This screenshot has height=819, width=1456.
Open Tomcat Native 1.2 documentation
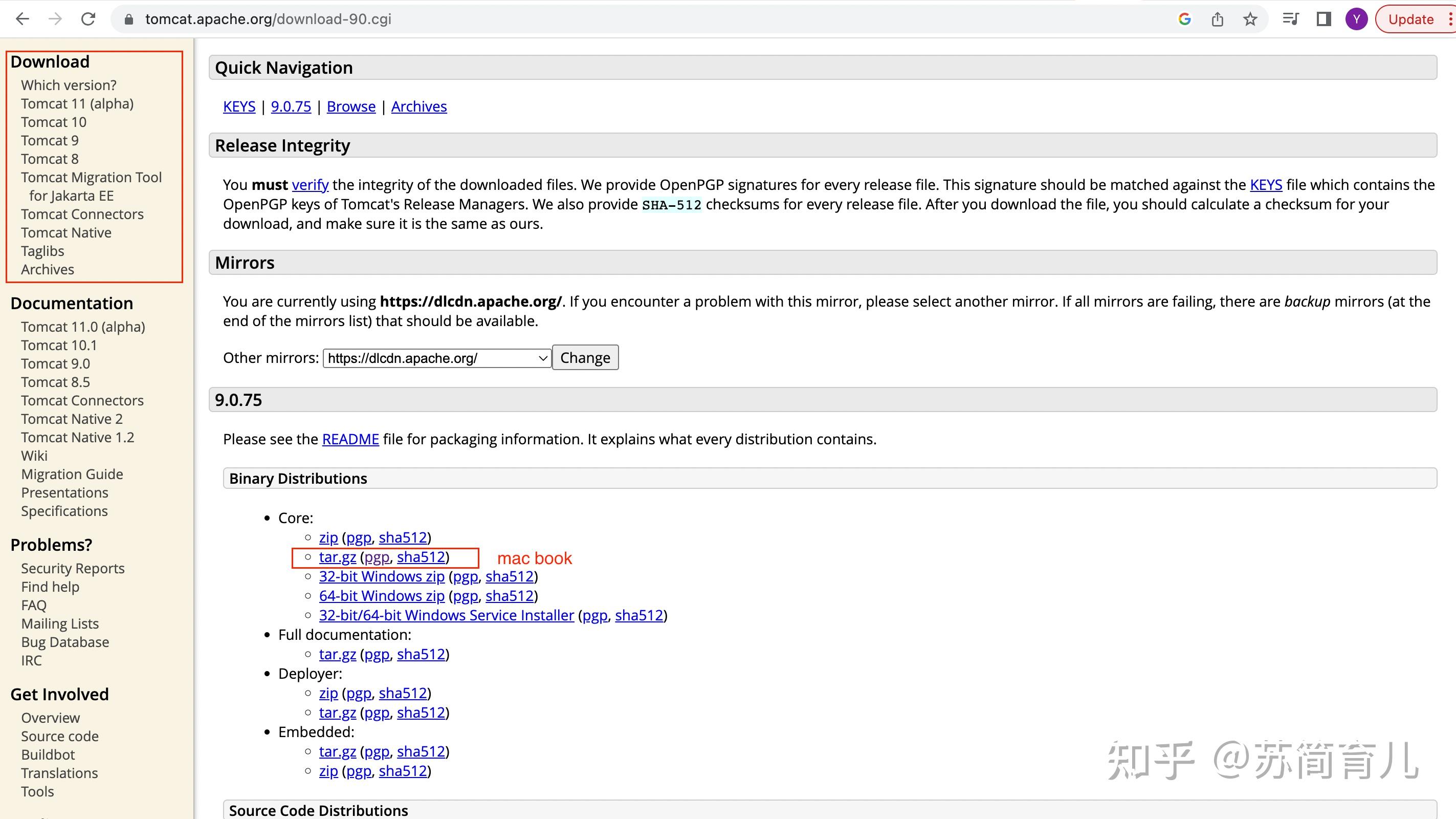[x=77, y=437]
